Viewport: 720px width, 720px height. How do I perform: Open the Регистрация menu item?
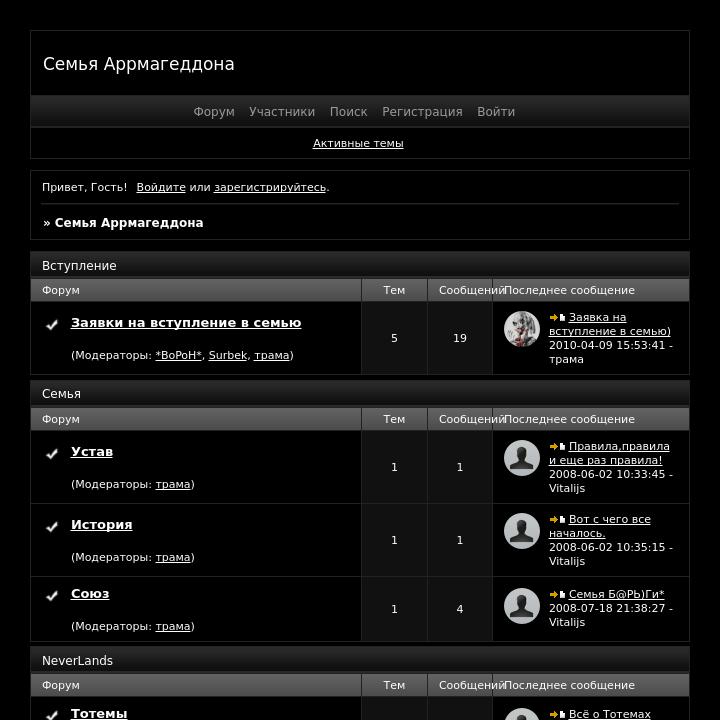pos(422,112)
